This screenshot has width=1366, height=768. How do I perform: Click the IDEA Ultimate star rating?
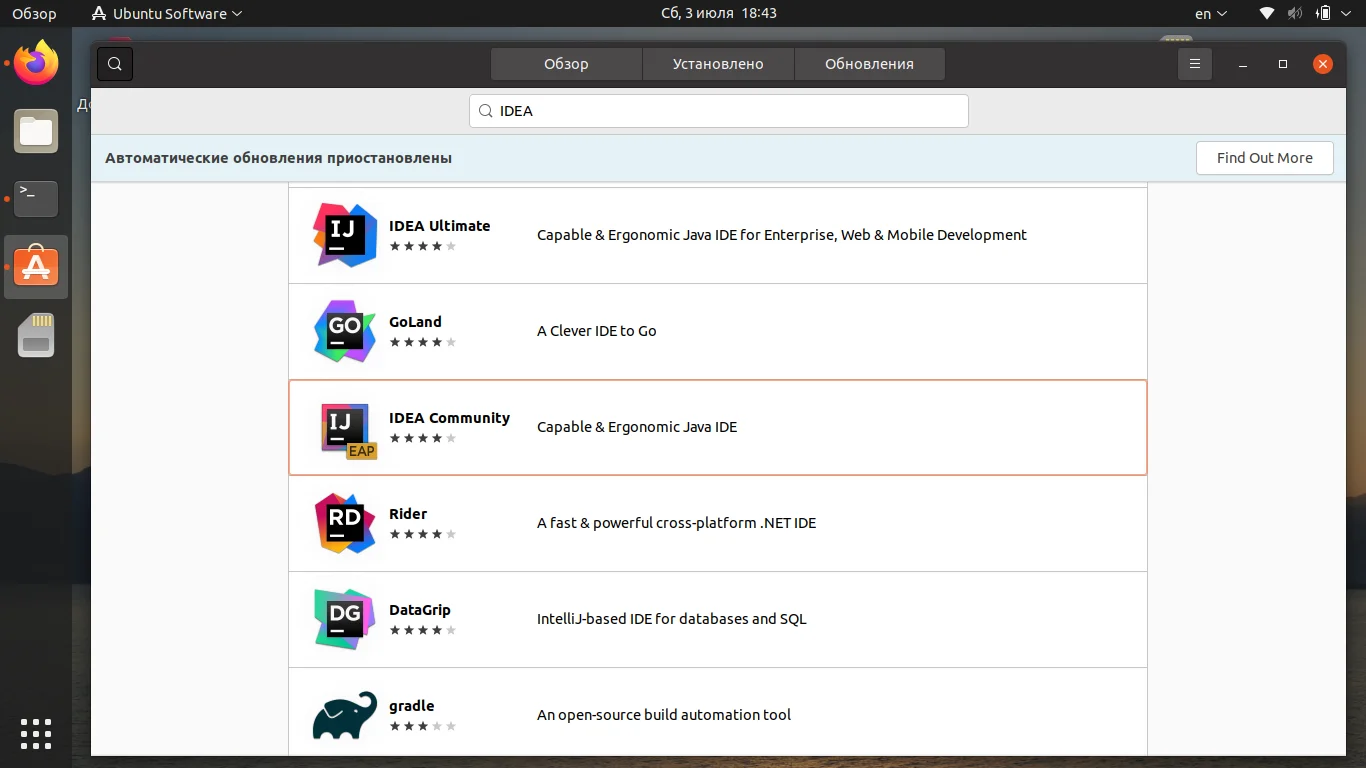(x=423, y=246)
